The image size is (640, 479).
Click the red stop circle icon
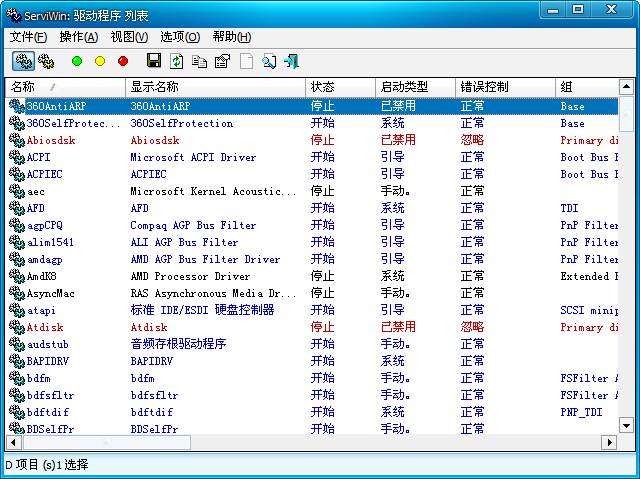123,61
